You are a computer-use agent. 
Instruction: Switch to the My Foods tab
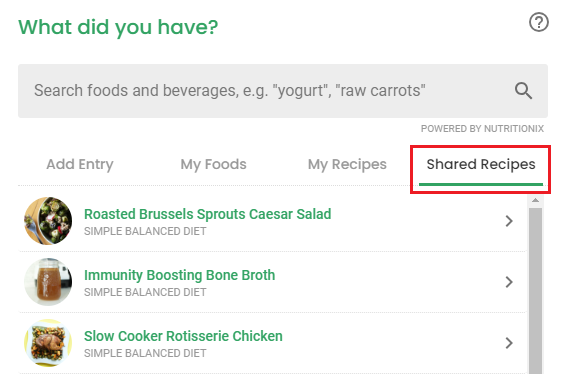213,165
